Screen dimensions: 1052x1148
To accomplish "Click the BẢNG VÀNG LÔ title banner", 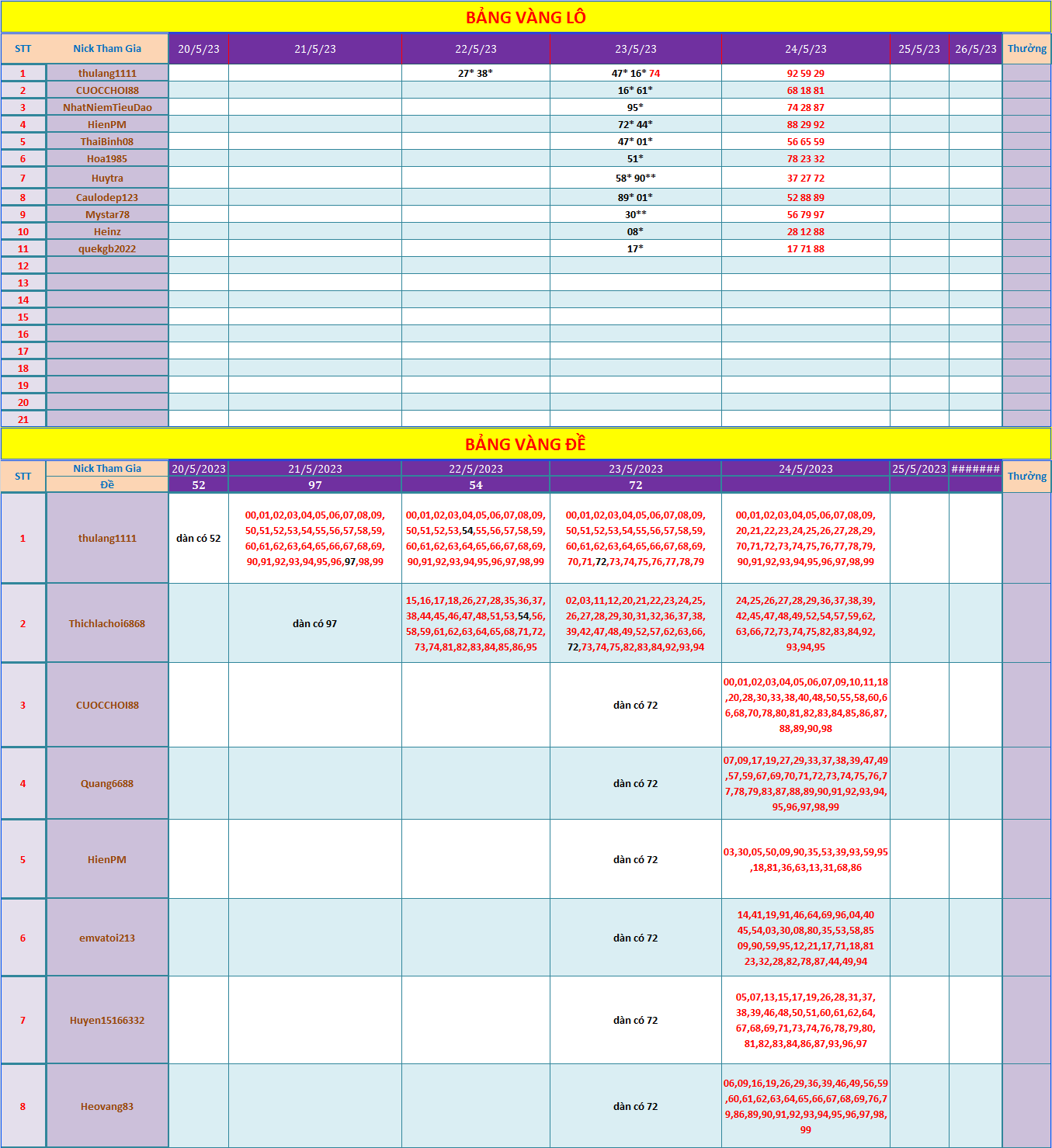I will click(526, 17).
